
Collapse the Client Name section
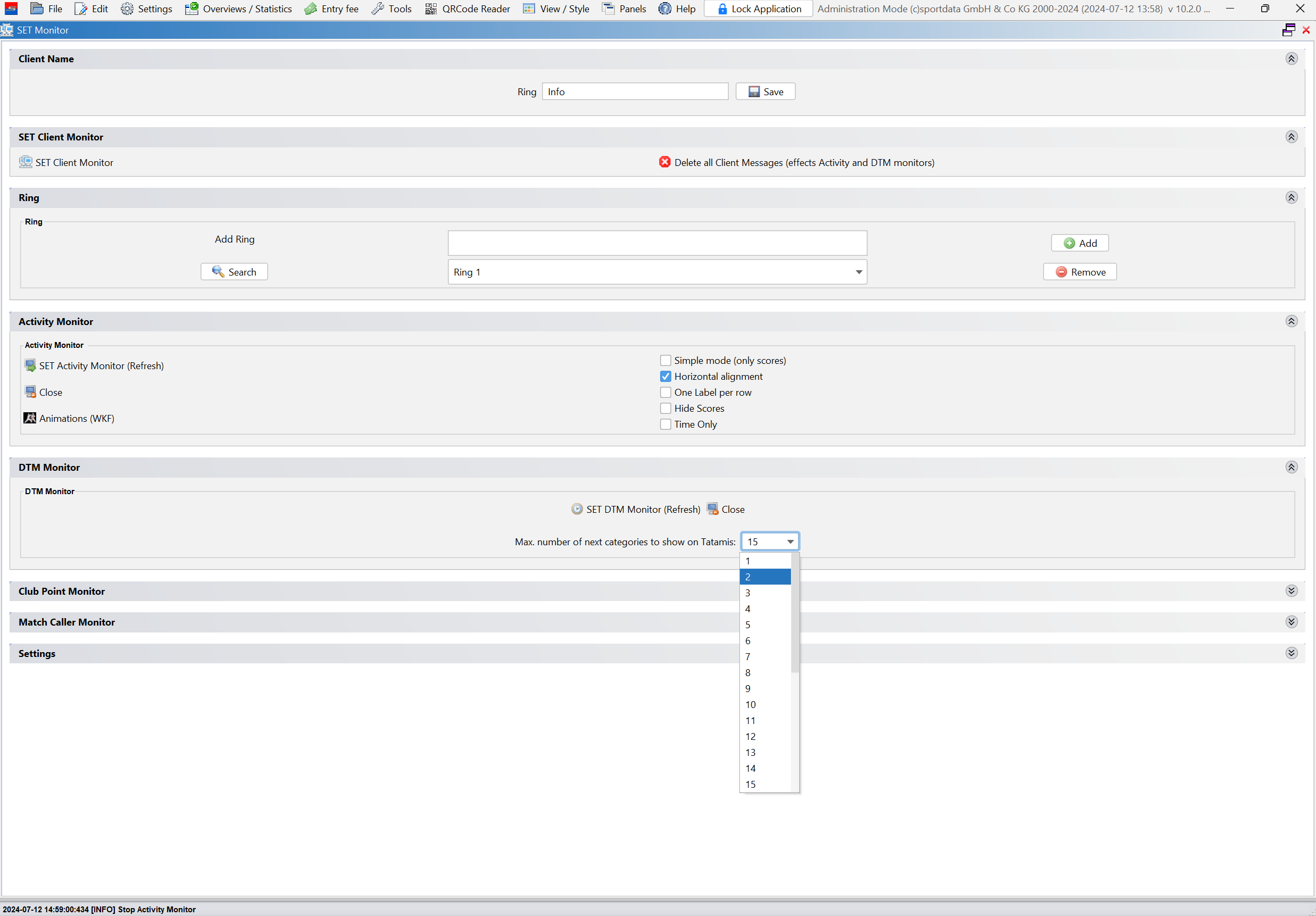click(x=1292, y=59)
